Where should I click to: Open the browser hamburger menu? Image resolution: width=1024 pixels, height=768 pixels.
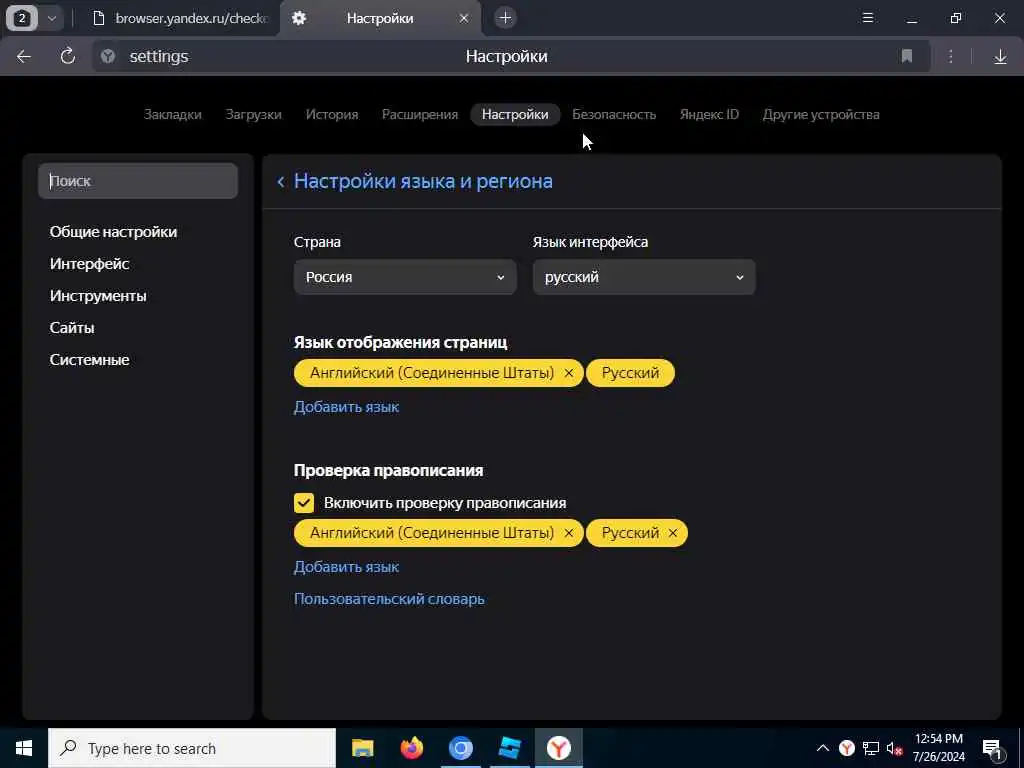coord(868,18)
